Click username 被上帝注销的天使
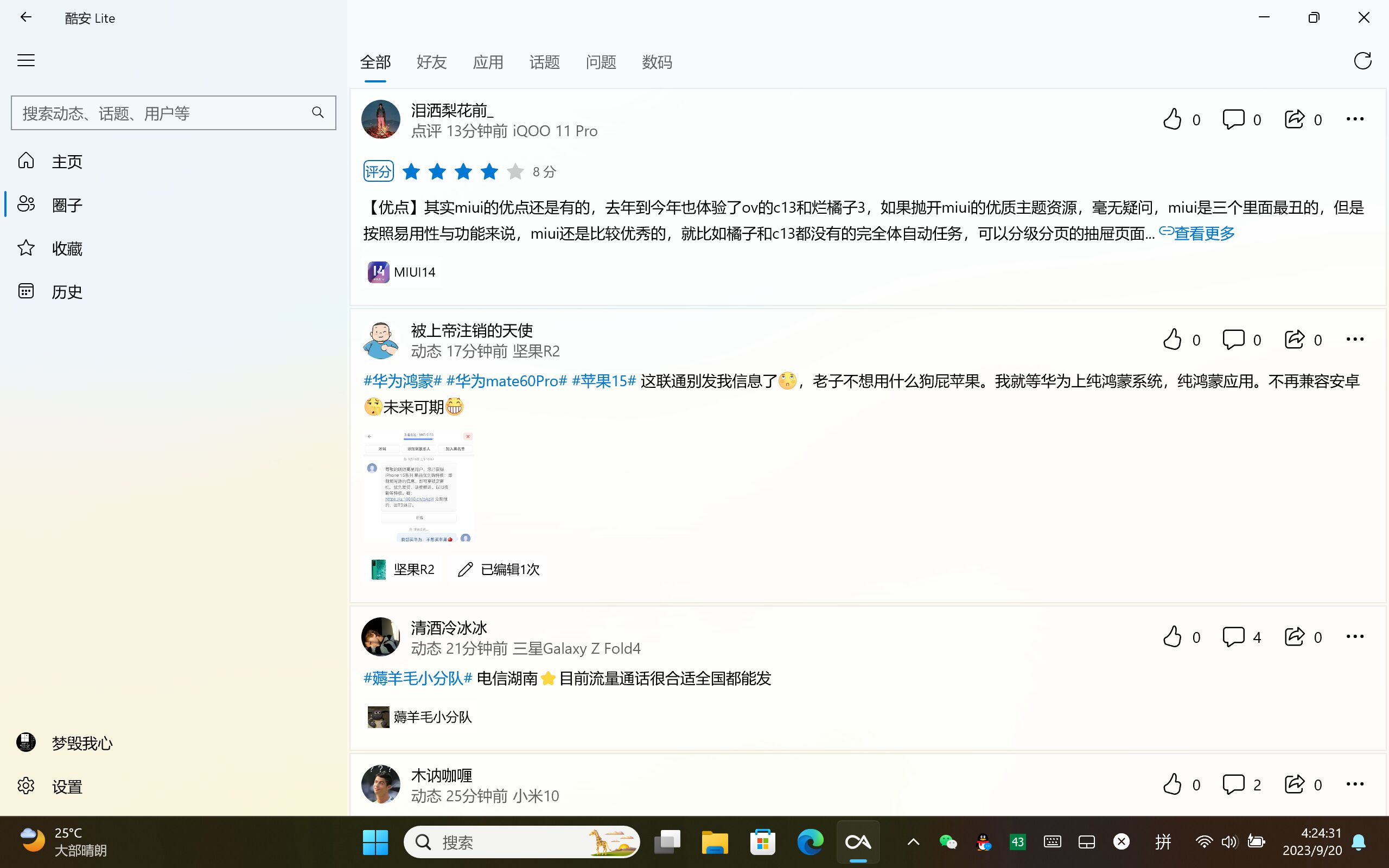This screenshot has height=868, width=1389. click(472, 331)
